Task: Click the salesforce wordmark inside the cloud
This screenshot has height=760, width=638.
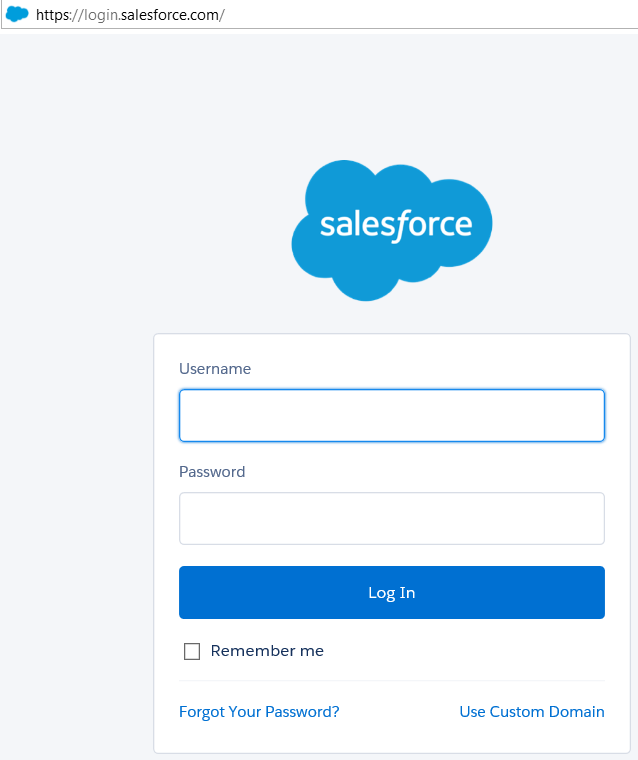Action: tap(395, 224)
